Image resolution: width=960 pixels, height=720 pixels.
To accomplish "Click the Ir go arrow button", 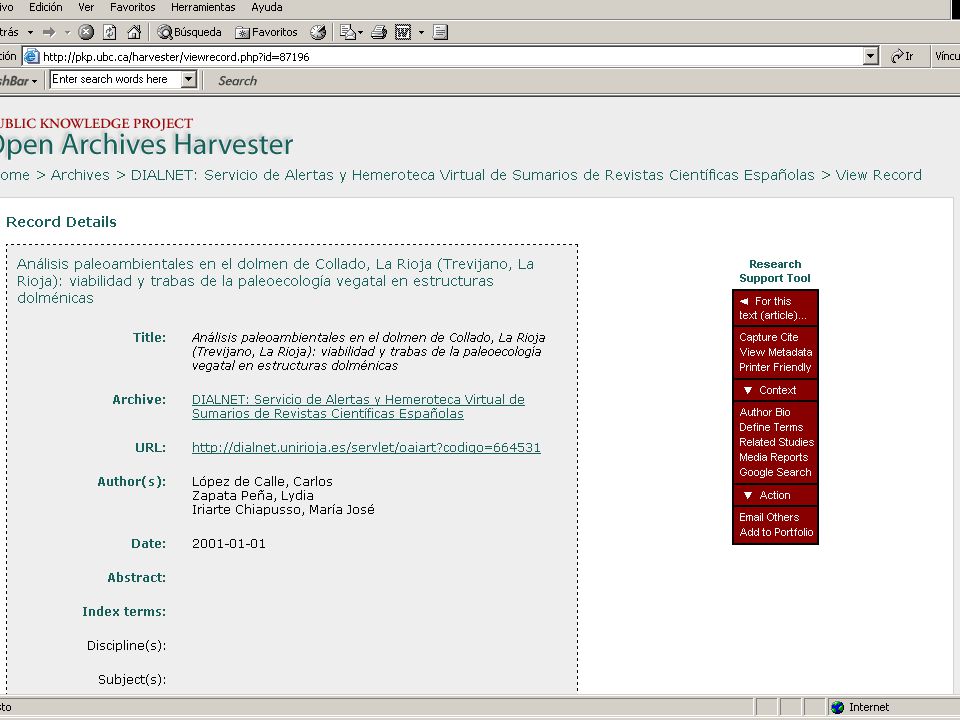I will (902, 56).
